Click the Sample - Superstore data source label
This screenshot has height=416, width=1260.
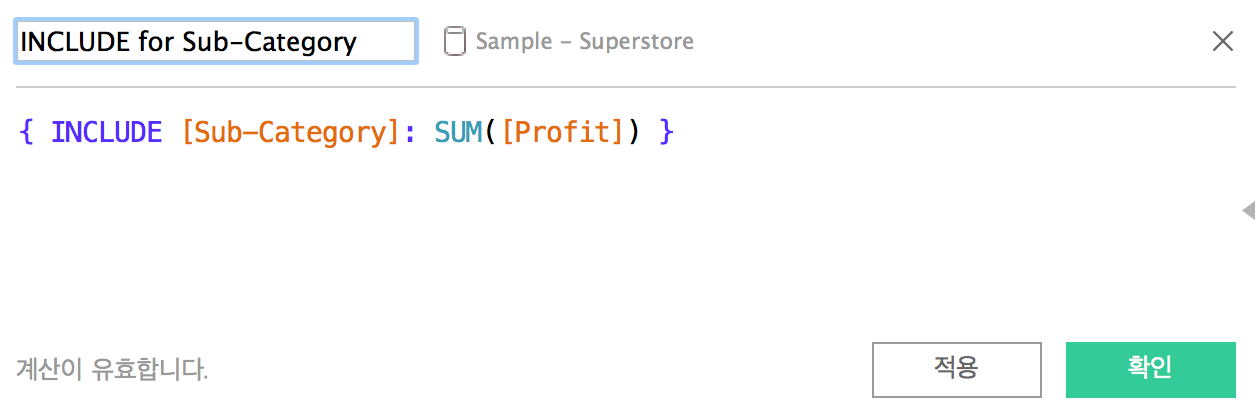584,42
